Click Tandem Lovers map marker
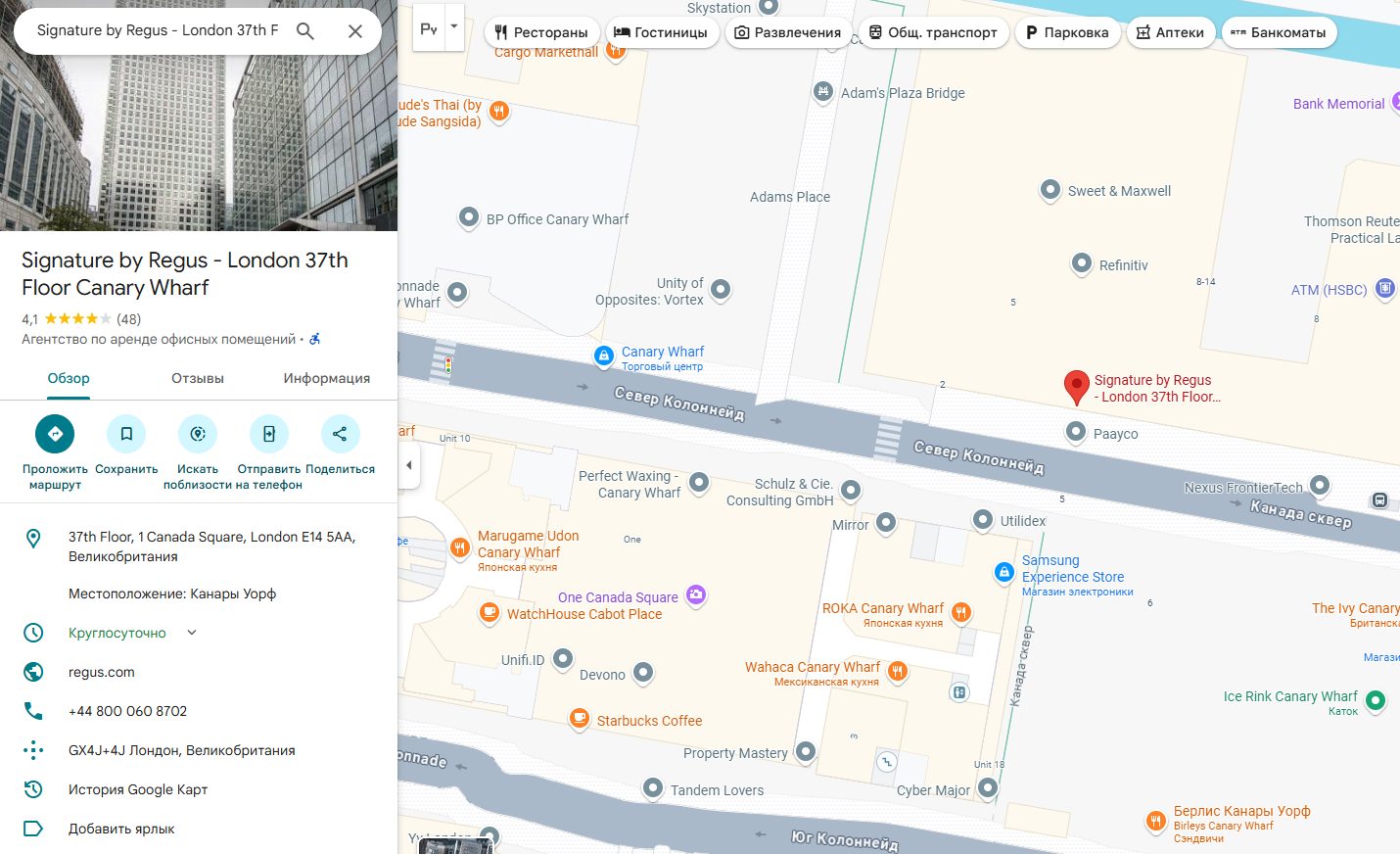Viewport: 1400px width, 854px height. [x=653, y=787]
